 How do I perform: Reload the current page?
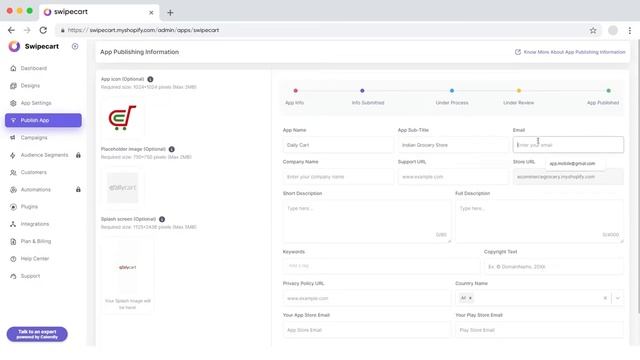(43, 30)
